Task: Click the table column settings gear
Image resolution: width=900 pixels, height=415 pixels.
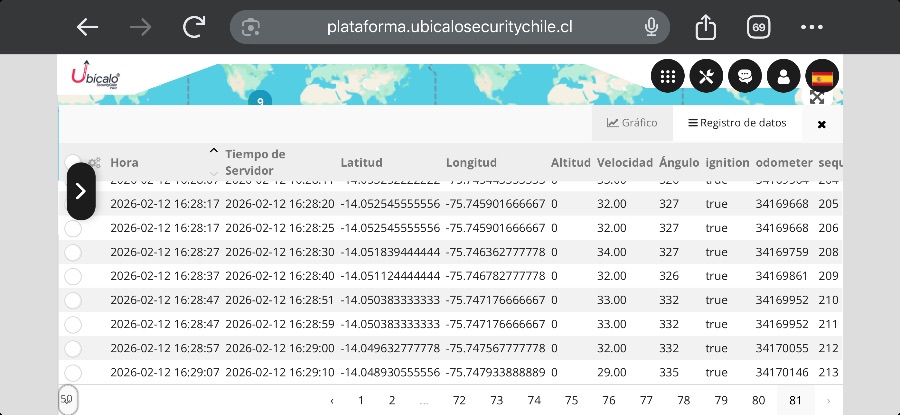Action: (x=94, y=162)
